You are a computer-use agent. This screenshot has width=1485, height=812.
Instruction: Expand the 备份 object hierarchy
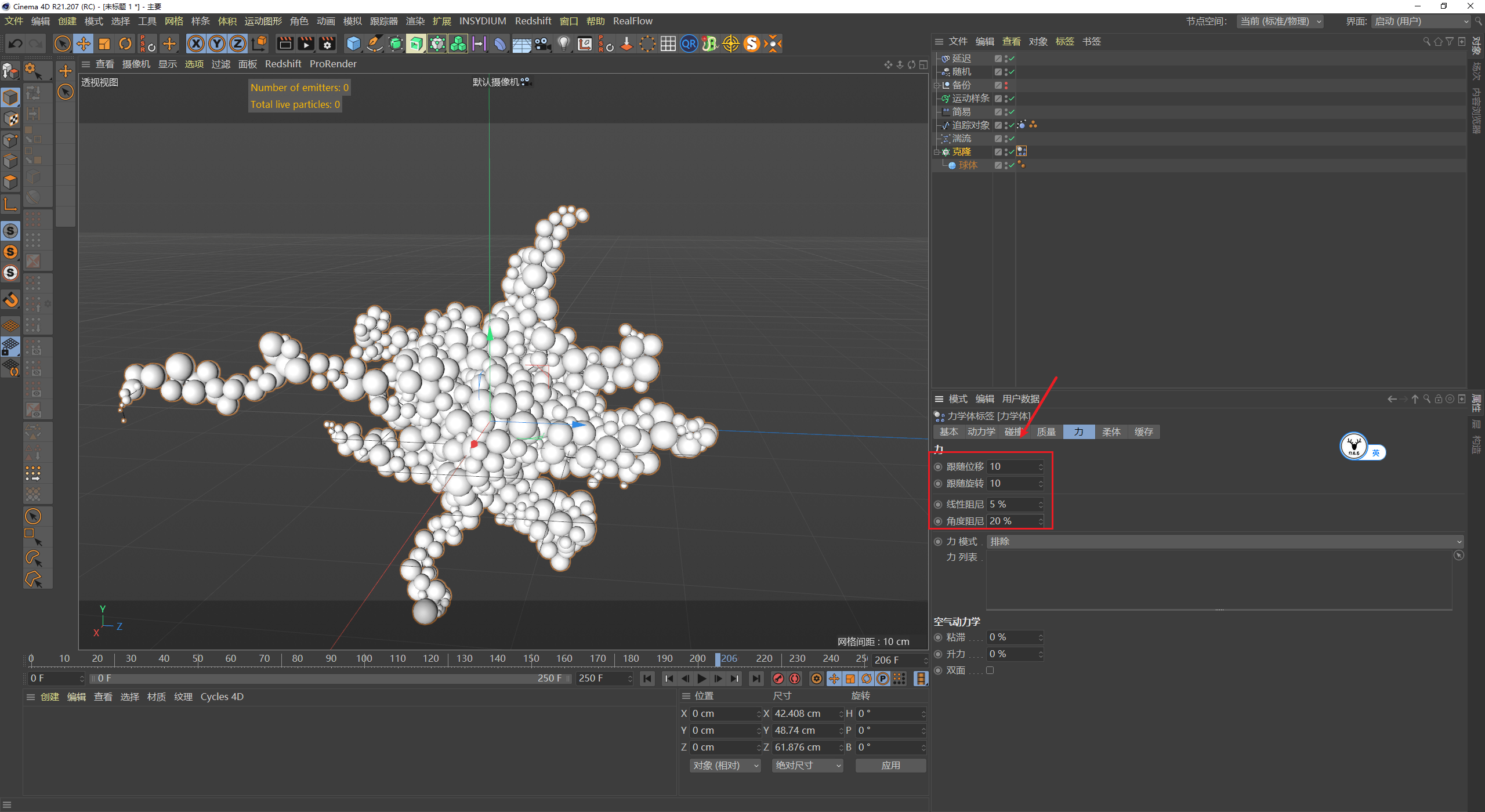click(937, 85)
